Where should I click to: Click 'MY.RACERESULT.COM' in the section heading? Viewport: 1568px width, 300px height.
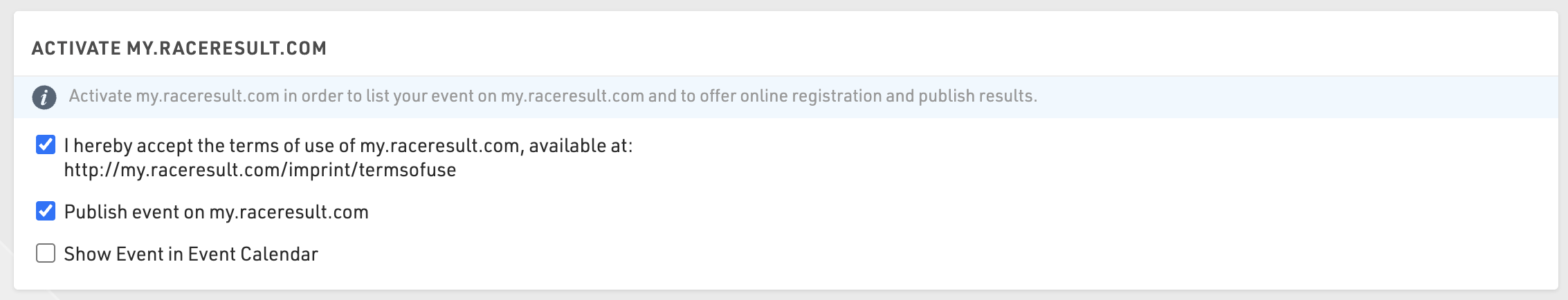pos(226,48)
